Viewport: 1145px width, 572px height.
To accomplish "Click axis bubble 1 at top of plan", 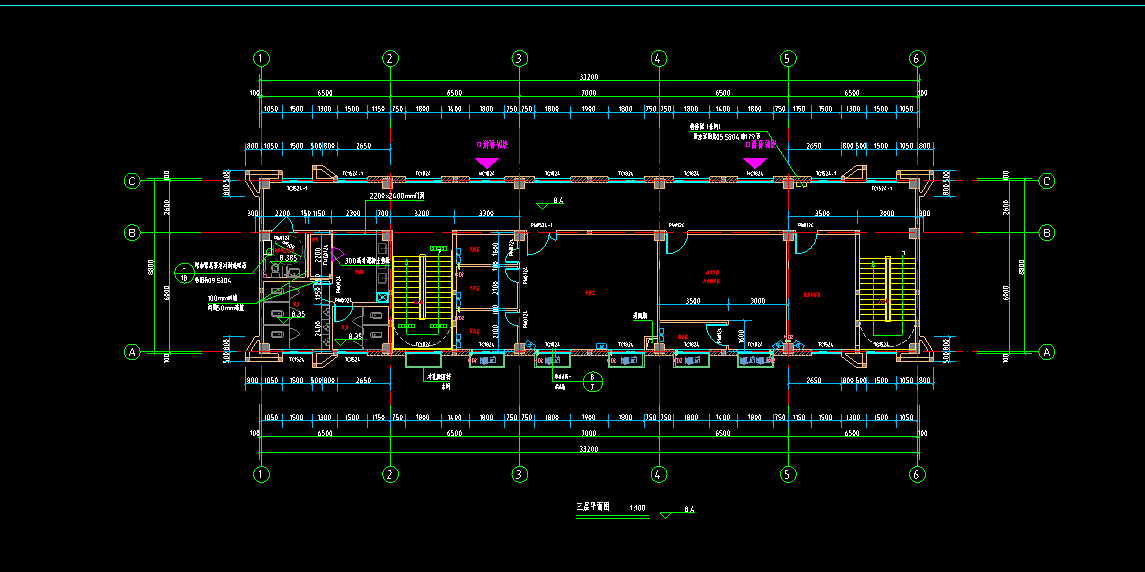I will tap(261, 58).
